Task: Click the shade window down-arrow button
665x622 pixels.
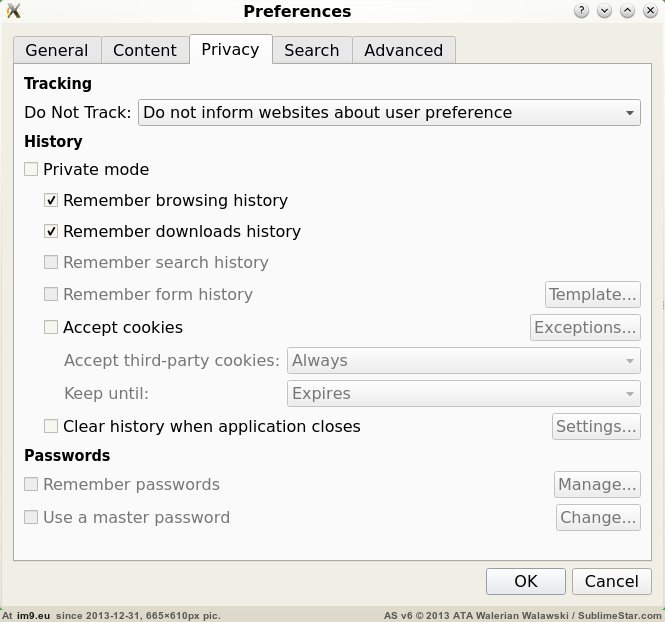Action: click(604, 12)
